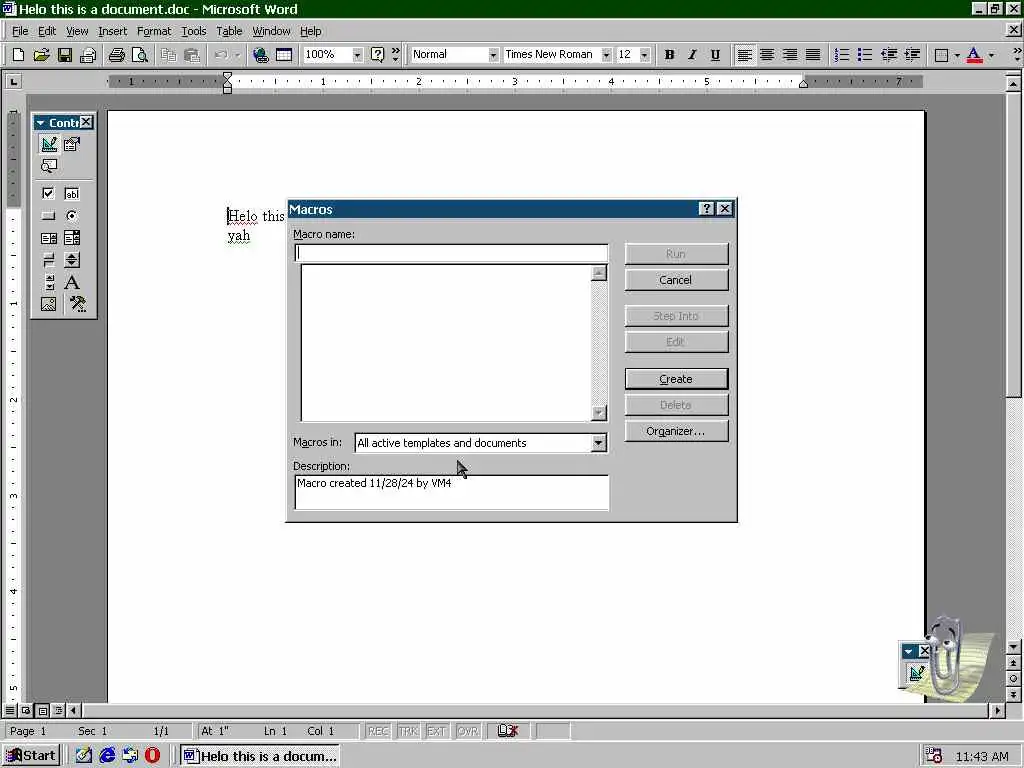Viewport: 1024px width, 768px height.
Task: Print the document with the Print icon
Action: point(116,55)
